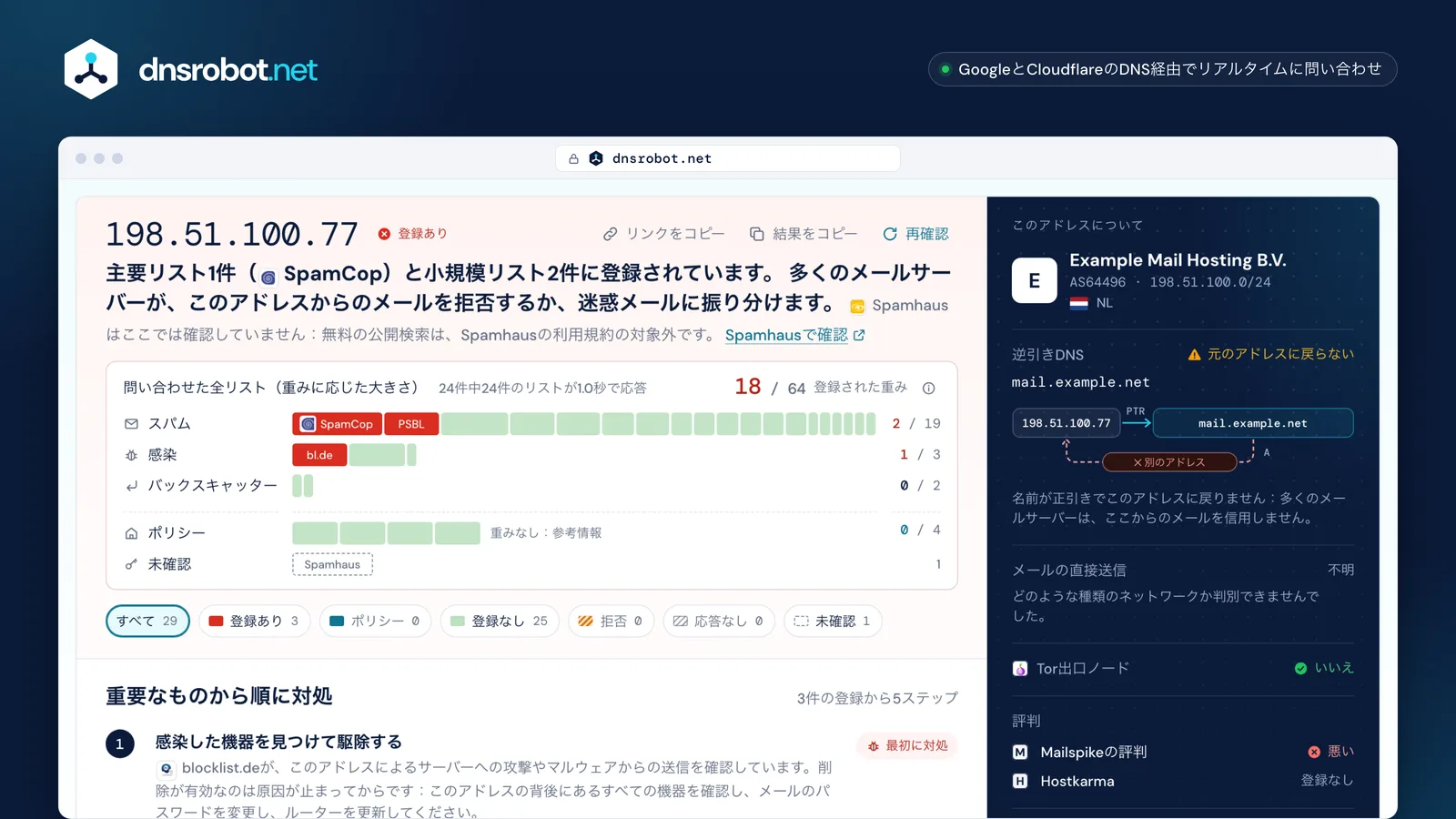Select the ポリシー 0 filter tab
Image resolution: width=1456 pixels, height=819 pixels.
pyautogui.click(x=375, y=621)
